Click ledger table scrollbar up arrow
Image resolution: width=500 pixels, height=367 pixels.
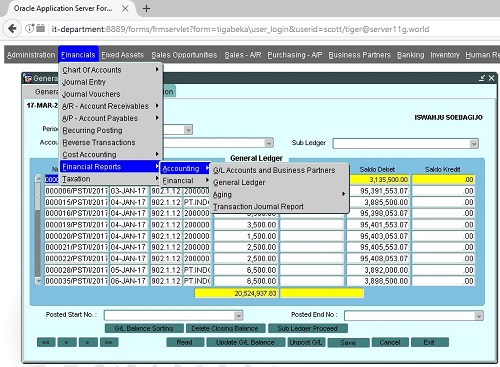coord(38,178)
